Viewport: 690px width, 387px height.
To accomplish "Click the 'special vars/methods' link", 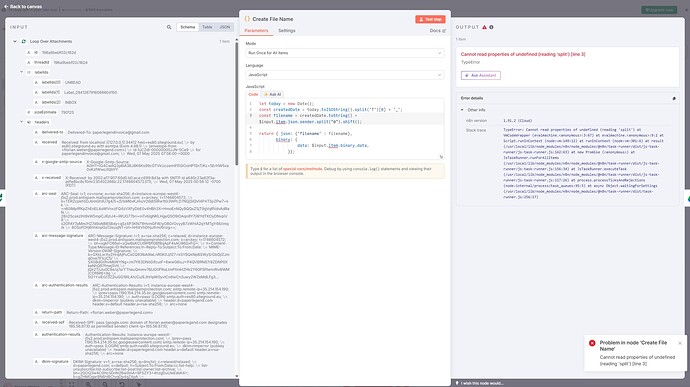I will tap(302, 169).
